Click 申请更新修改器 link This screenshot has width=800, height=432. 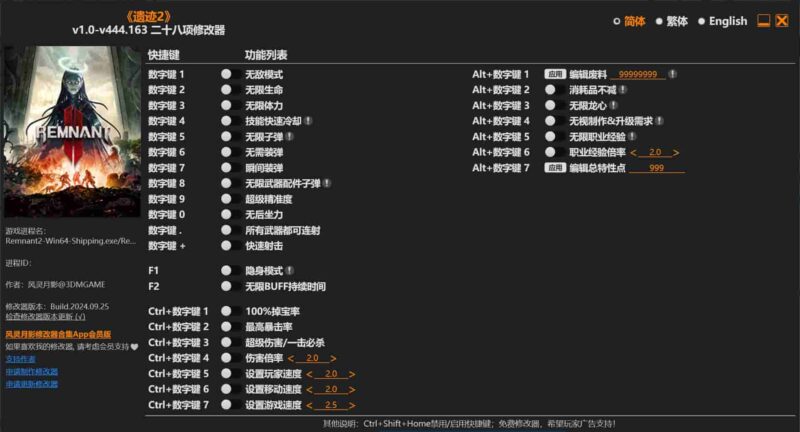pyautogui.click(x=32, y=384)
